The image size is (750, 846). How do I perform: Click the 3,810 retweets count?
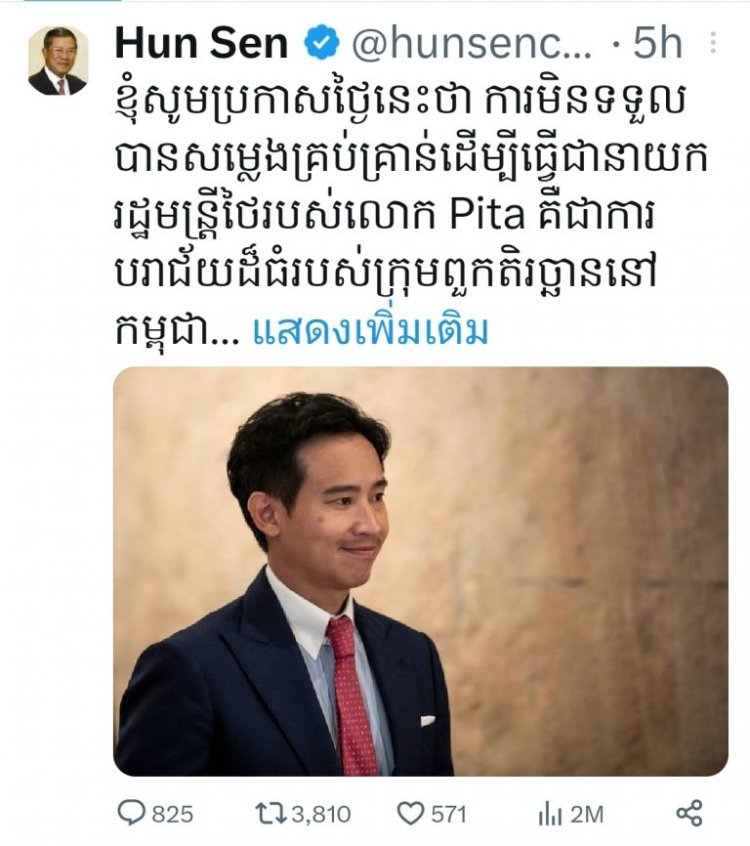point(322,814)
